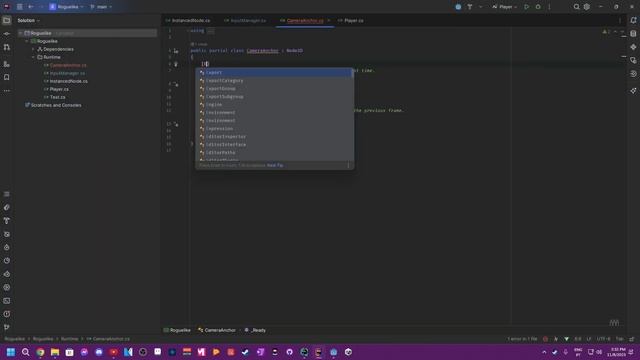640x360 pixels.
Task: Select Test.cs in solution tree
Action: (x=58, y=97)
